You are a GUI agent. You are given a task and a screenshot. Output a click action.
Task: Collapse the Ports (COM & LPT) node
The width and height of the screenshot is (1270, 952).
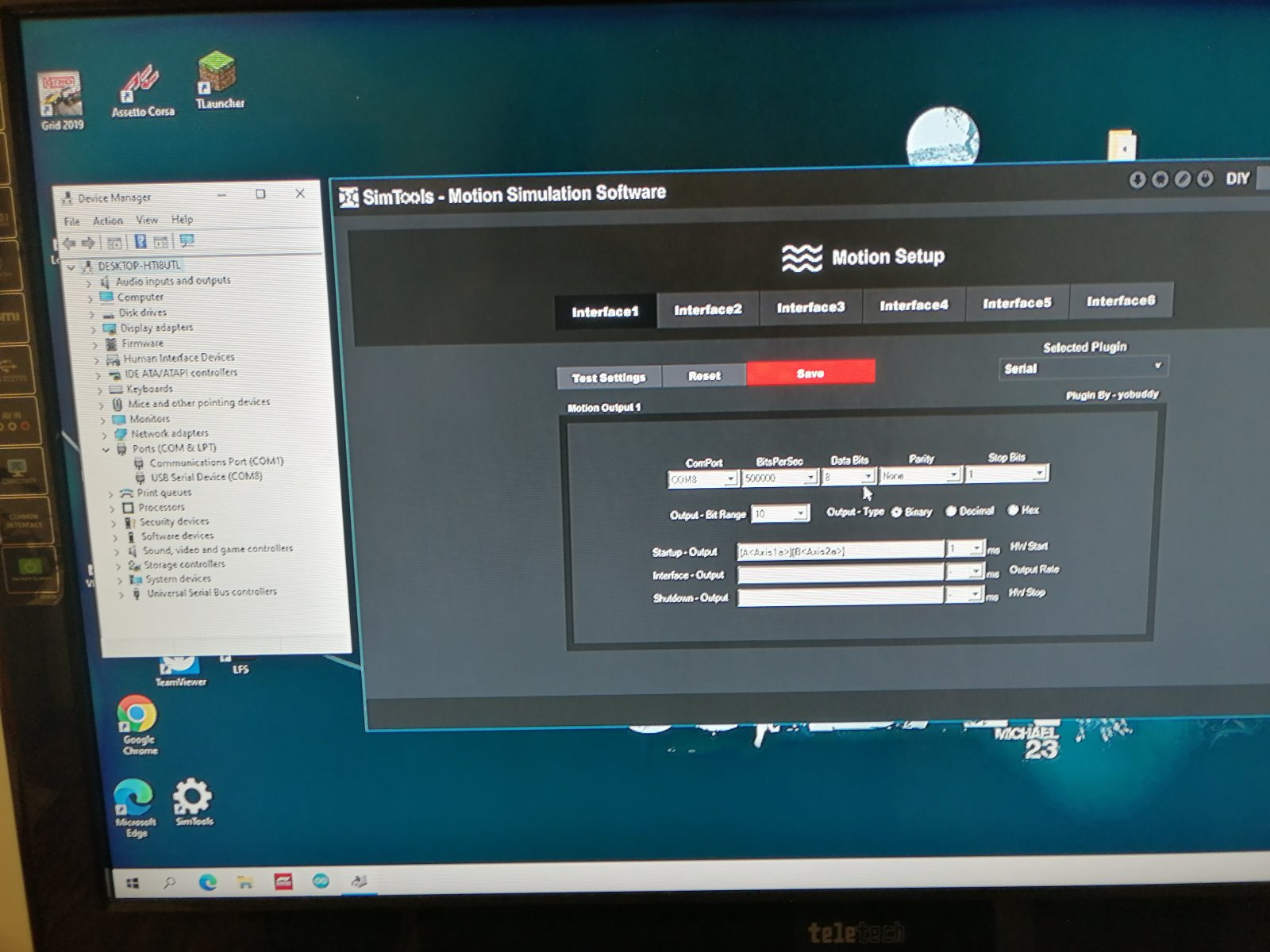106,449
